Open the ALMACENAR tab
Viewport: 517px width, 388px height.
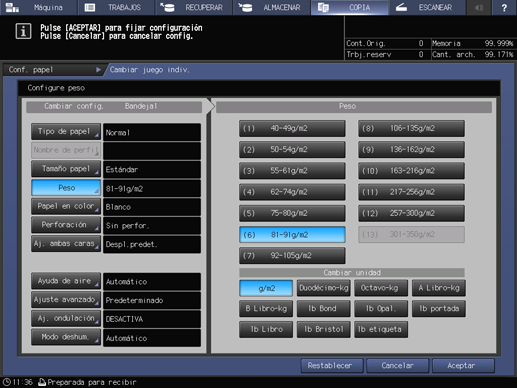point(271,7)
